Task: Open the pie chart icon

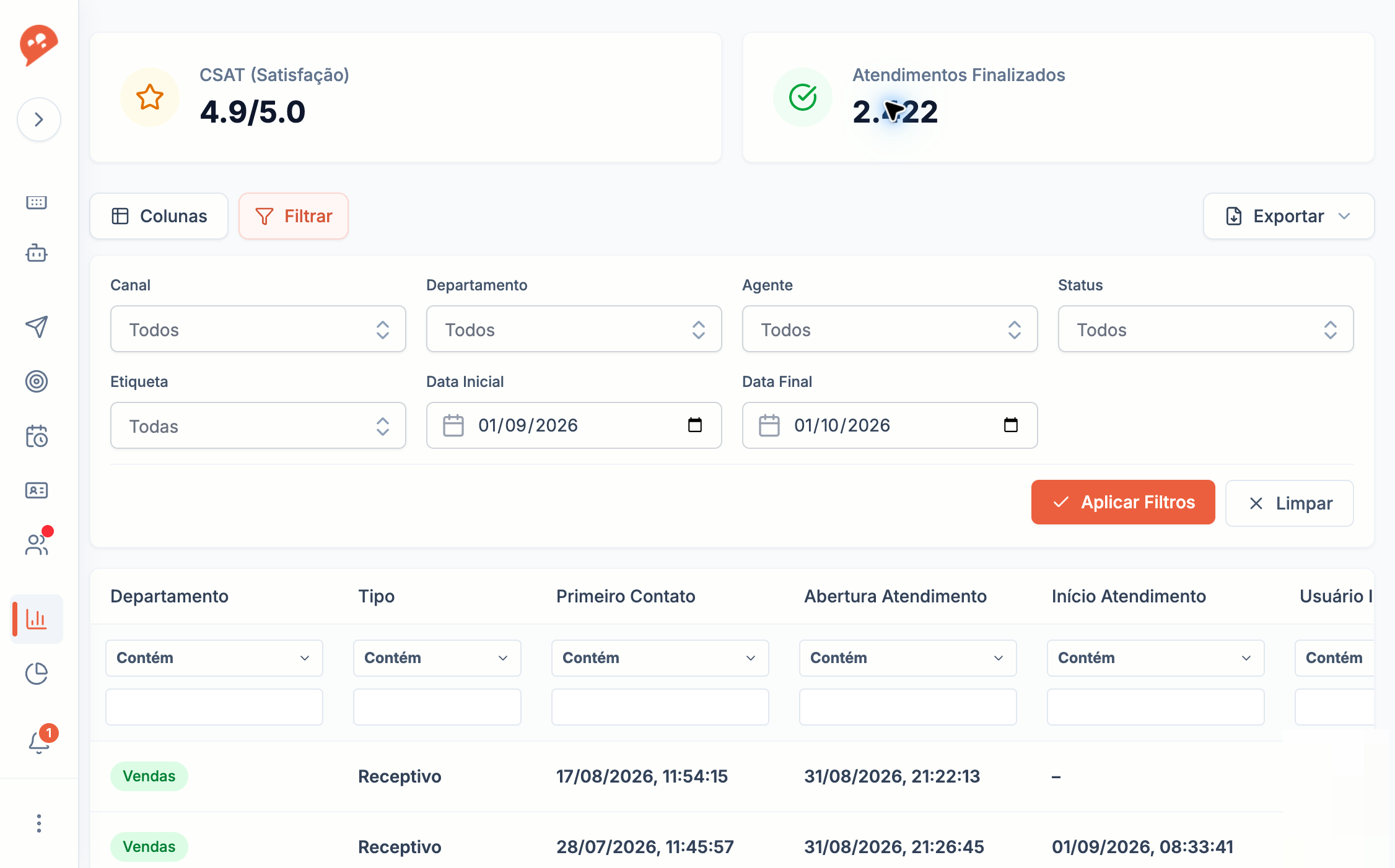Action: [37, 674]
